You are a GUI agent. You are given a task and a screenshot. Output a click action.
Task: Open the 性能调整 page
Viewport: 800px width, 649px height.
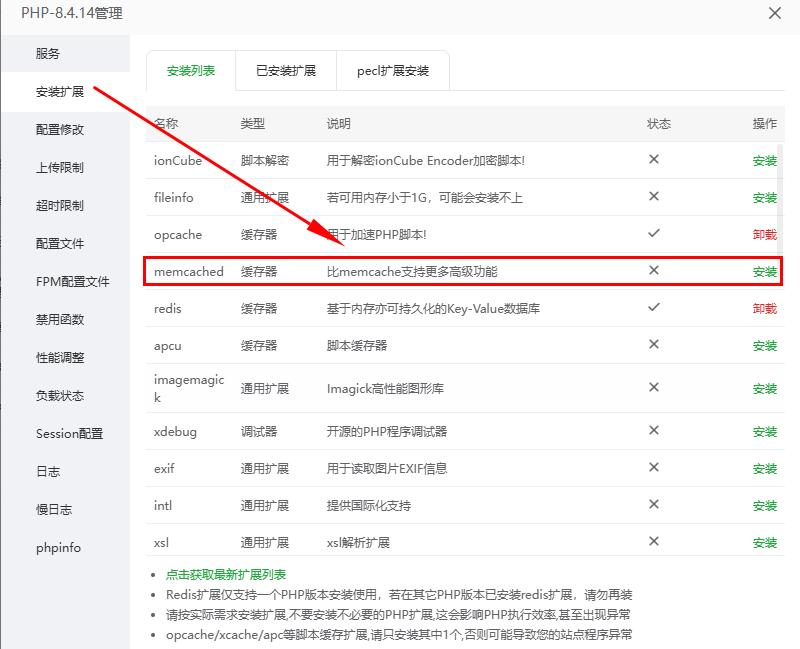coord(63,358)
